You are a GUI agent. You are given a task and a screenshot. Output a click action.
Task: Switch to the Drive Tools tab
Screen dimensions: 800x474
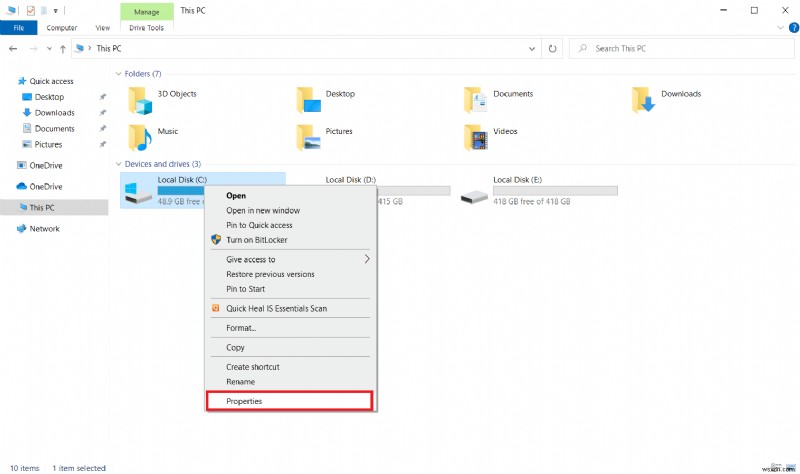click(x=146, y=28)
